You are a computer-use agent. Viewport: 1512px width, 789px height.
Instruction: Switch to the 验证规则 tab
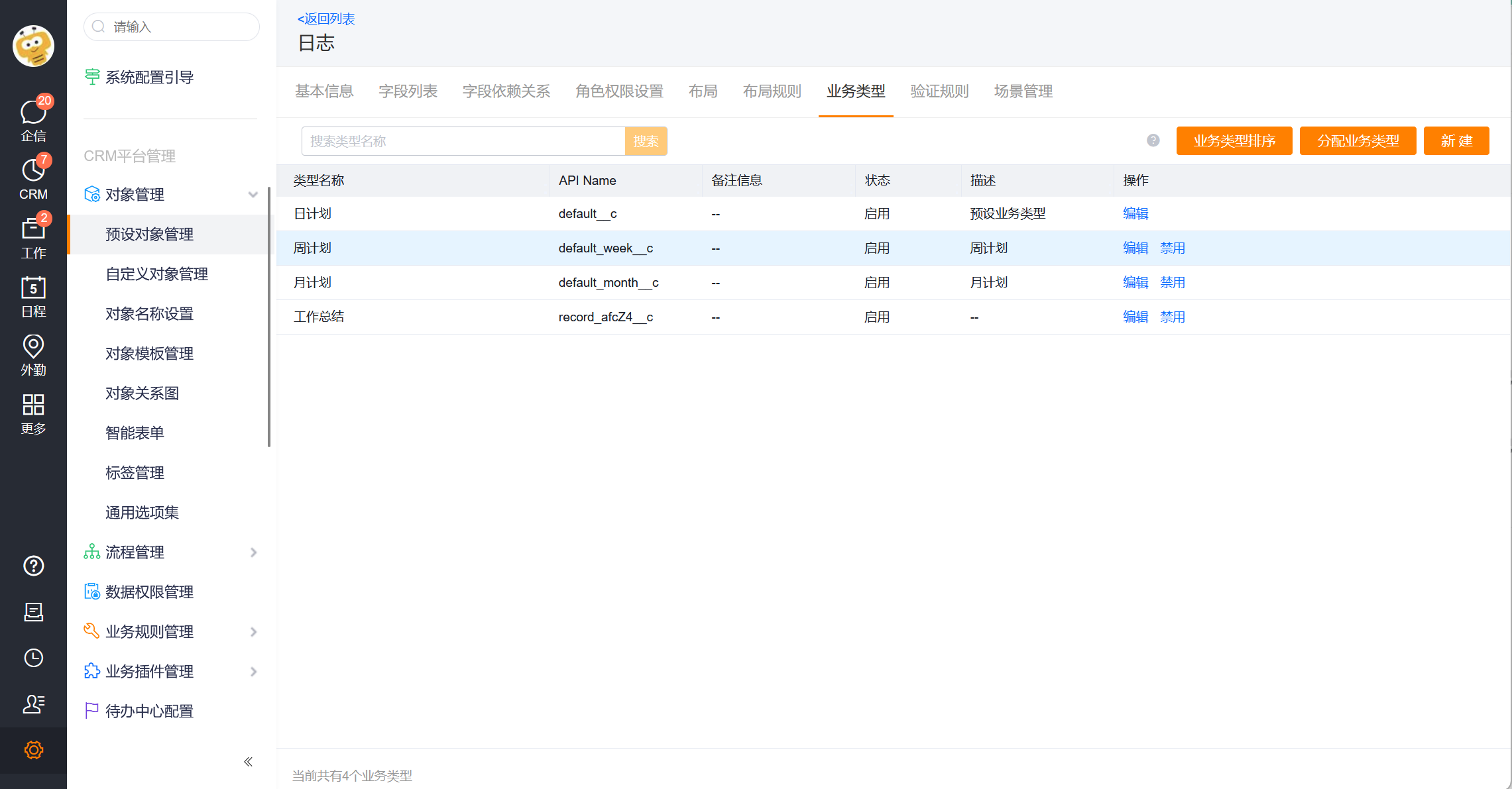(x=940, y=91)
